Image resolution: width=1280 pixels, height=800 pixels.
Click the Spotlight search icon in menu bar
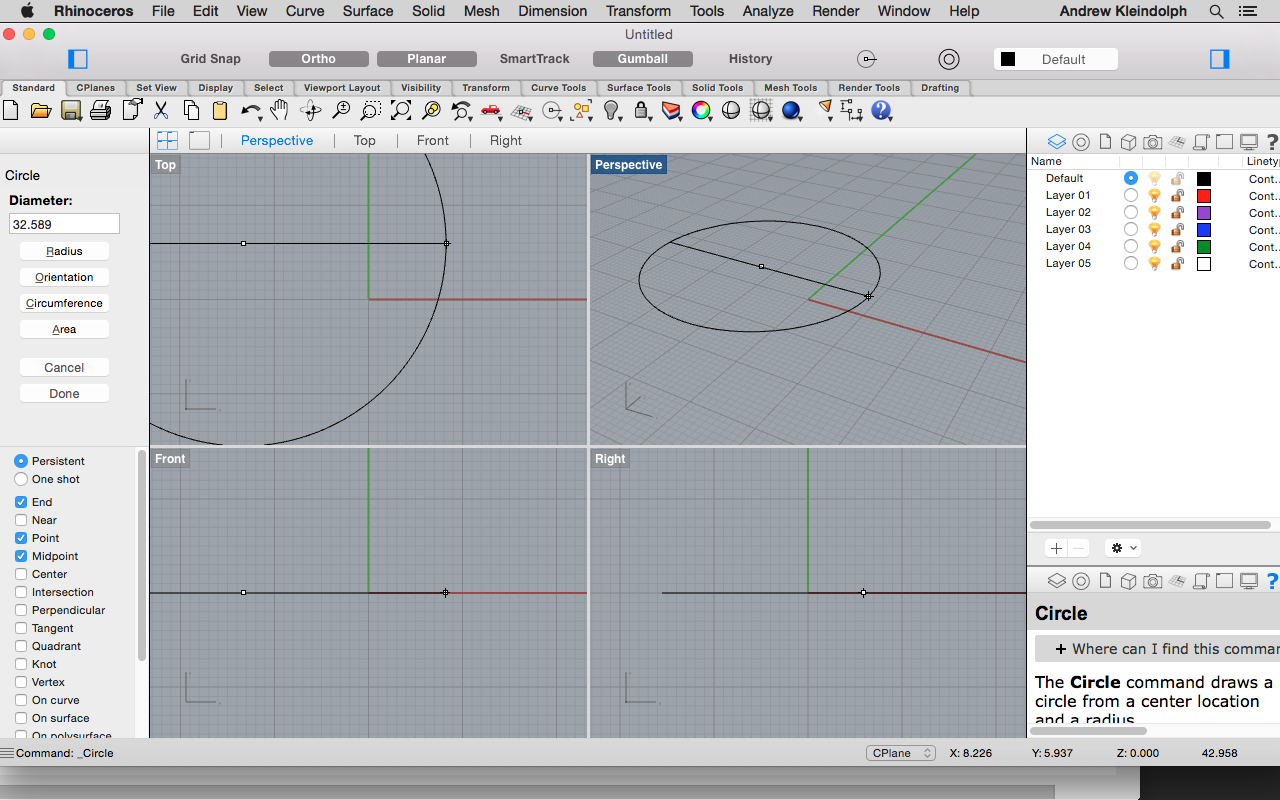(1217, 11)
